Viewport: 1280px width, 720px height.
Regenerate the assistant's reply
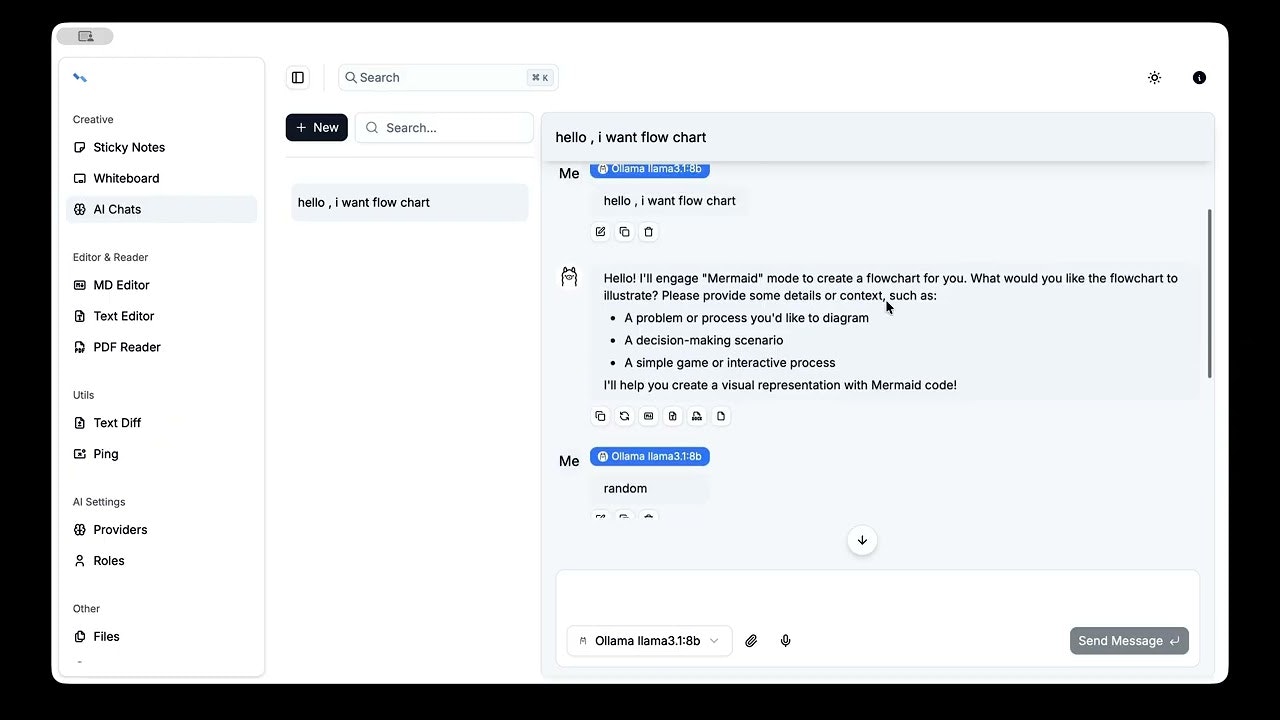(624, 416)
